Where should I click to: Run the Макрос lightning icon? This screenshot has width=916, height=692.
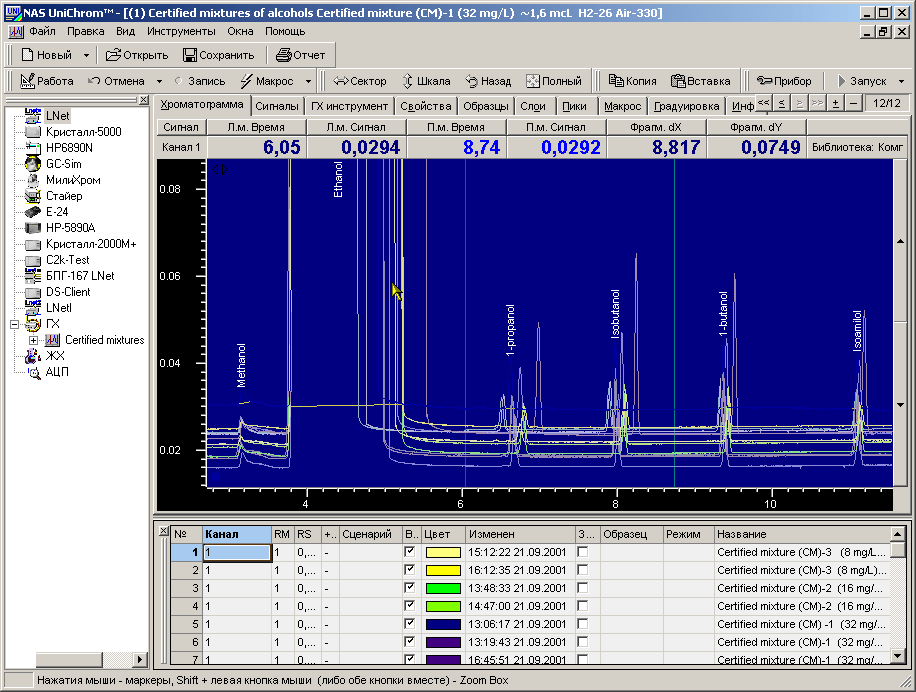(247, 81)
